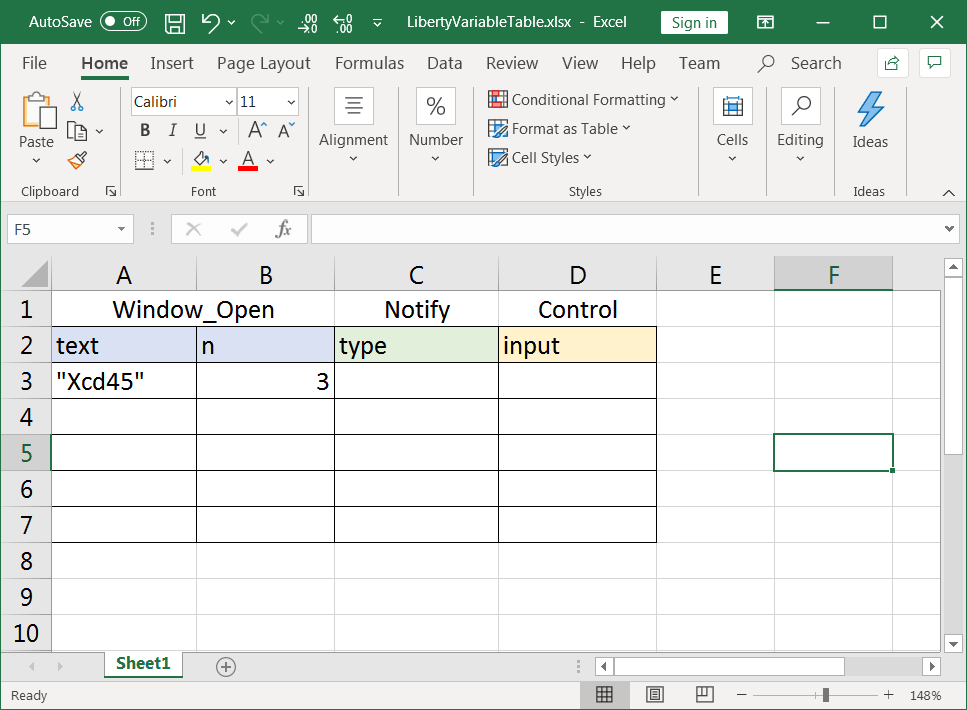Open the Comments pane icon

coord(934,63)
